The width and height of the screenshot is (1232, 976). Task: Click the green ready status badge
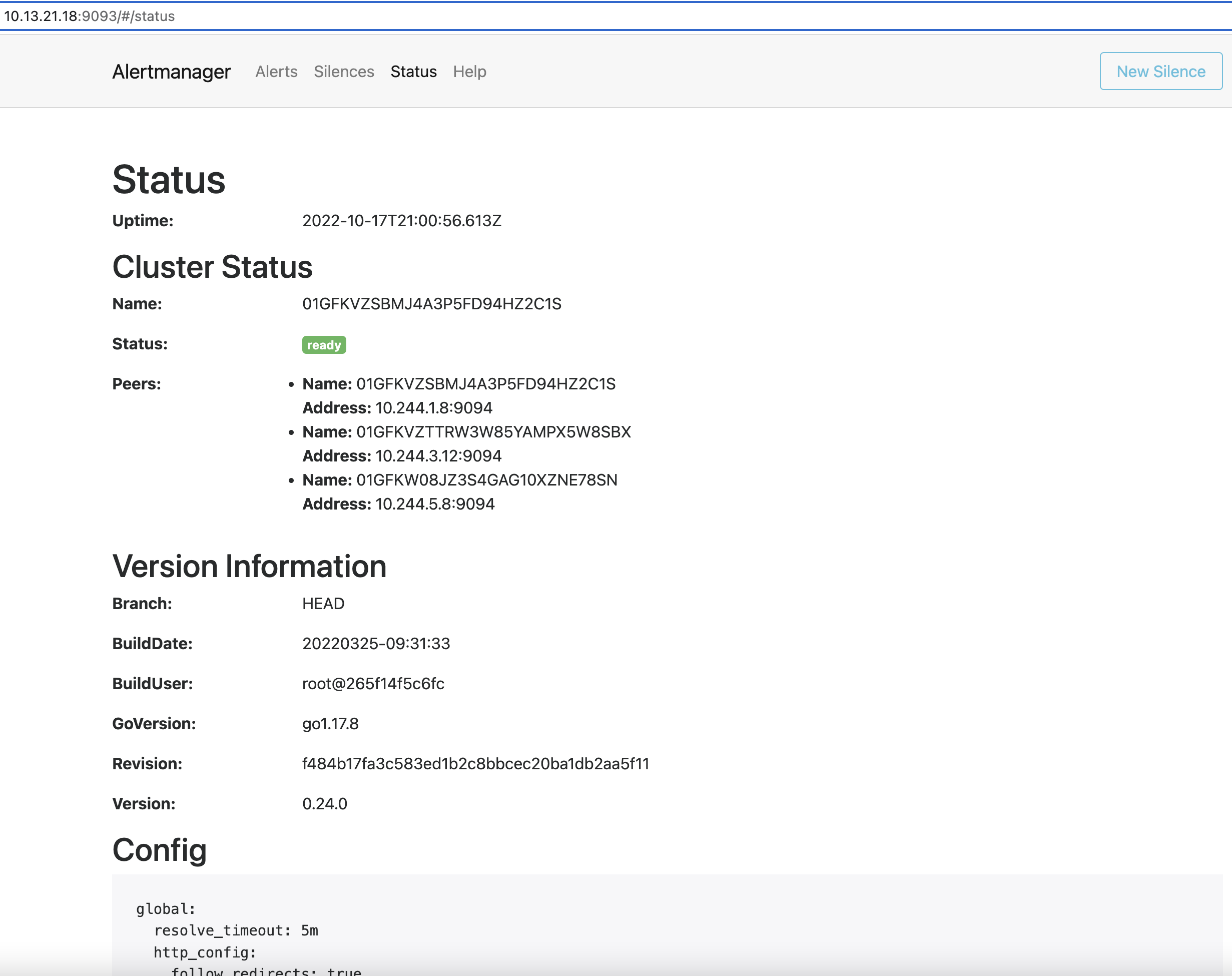[x=324, y=345]
